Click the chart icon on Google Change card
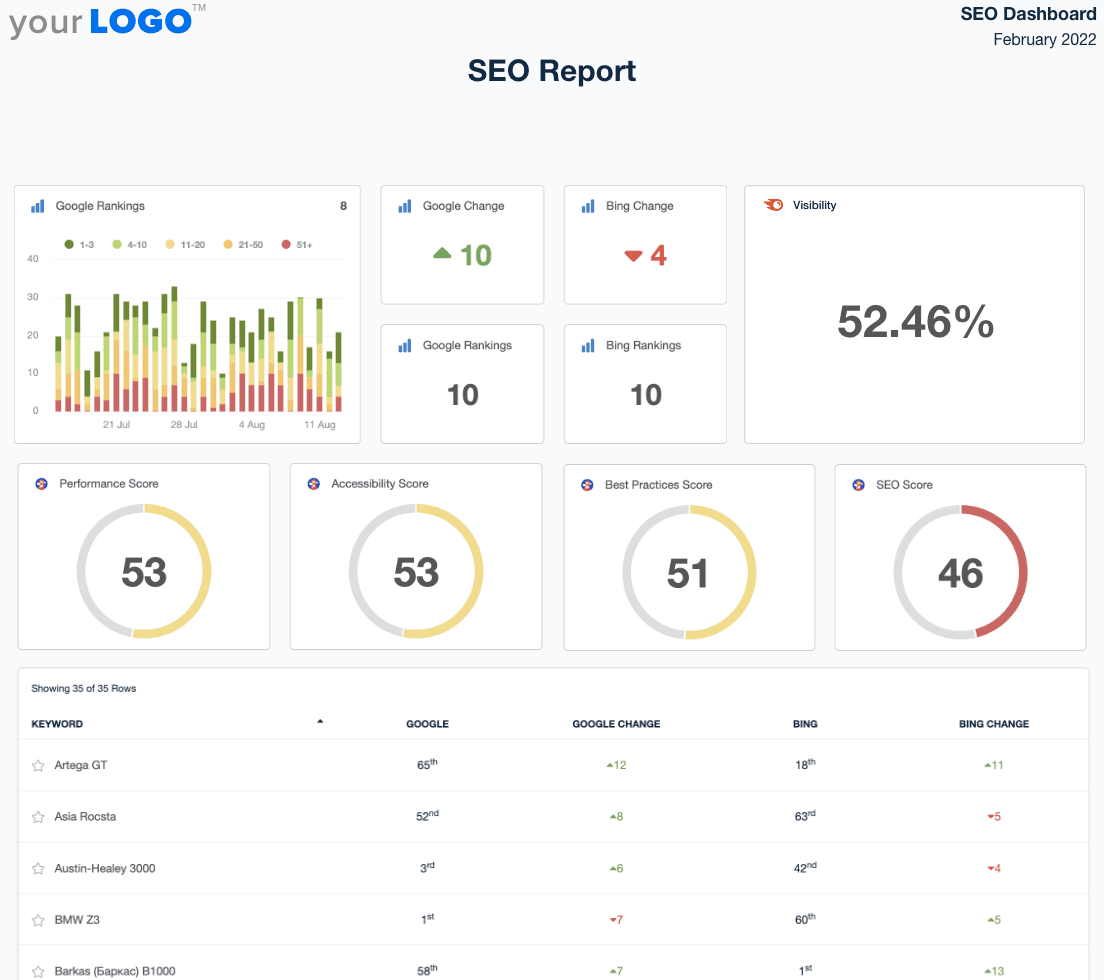The height and width of the screenshot is (980, 1104). [406, 206]
